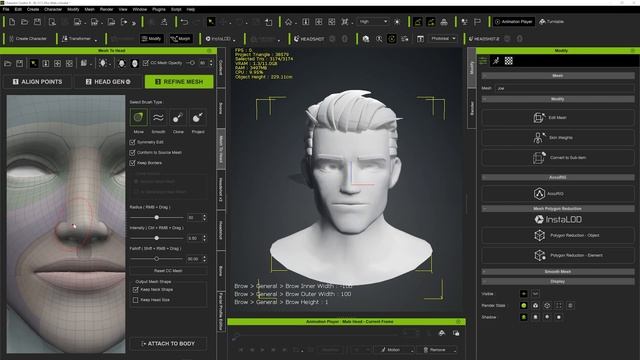This screenshot has height=360, width=640.
Task: Select the first Render State icon
Action: [524, 305]
